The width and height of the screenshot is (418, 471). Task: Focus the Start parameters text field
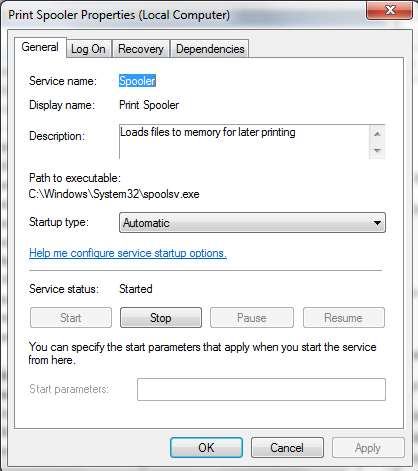[261, 389]
